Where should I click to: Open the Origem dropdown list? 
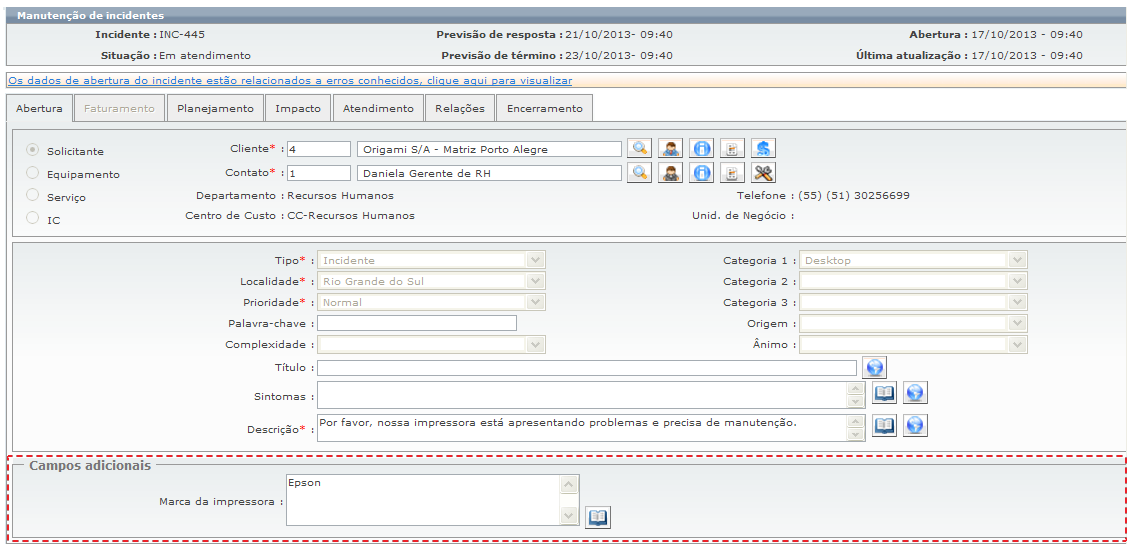(1017, 324)
